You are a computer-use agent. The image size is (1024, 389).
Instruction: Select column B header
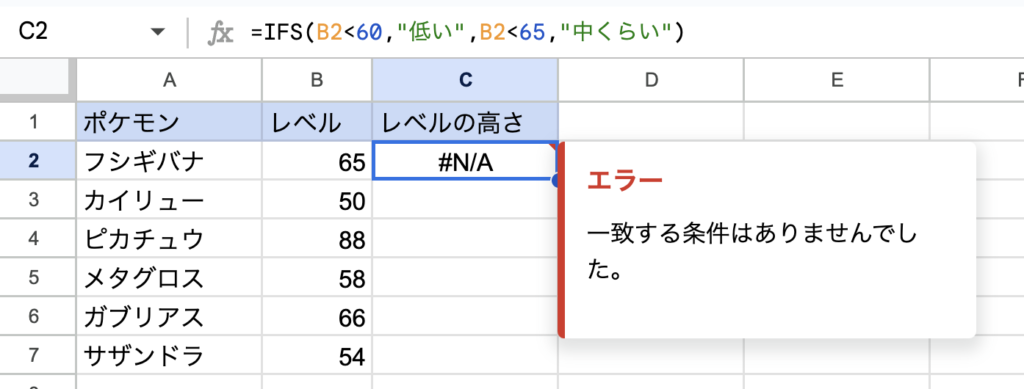pyautogui.click(x=317, y=80)
